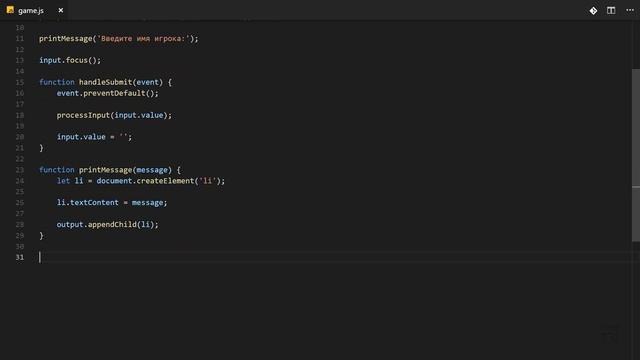
Task: Click output.appendChild(li); line
Action: 107,224
